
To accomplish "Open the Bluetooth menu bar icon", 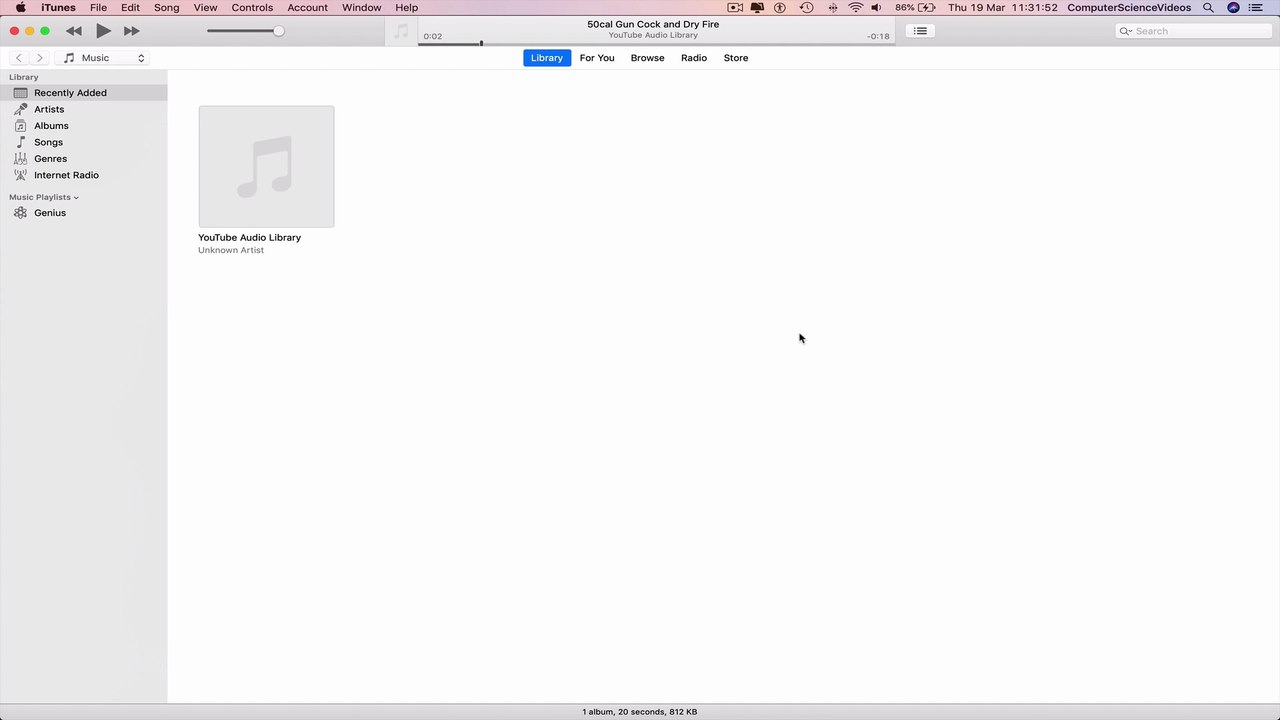I will [x=832, y=7].
